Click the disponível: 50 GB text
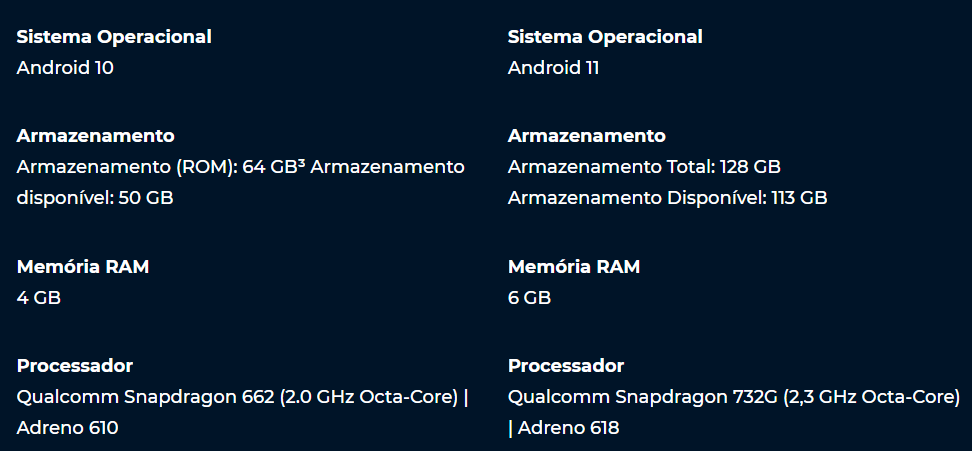This screenshot has width=972, height=451. point(95,198)
